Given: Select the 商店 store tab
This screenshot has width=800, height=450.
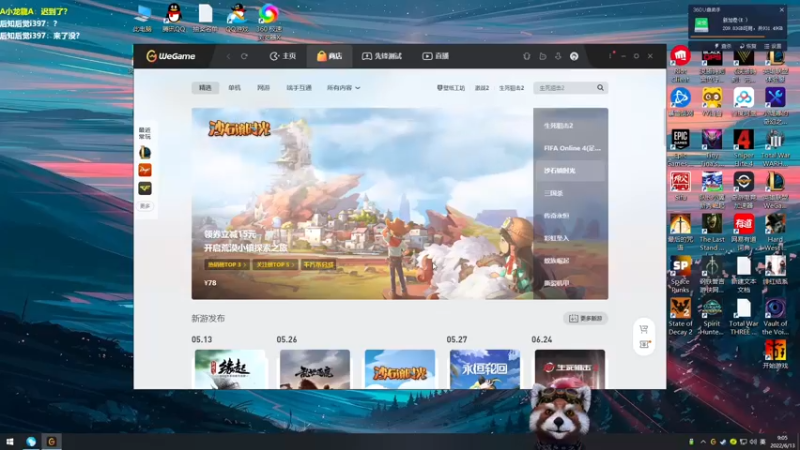Looking at the screenshot, I should click(x=329, y=56).
